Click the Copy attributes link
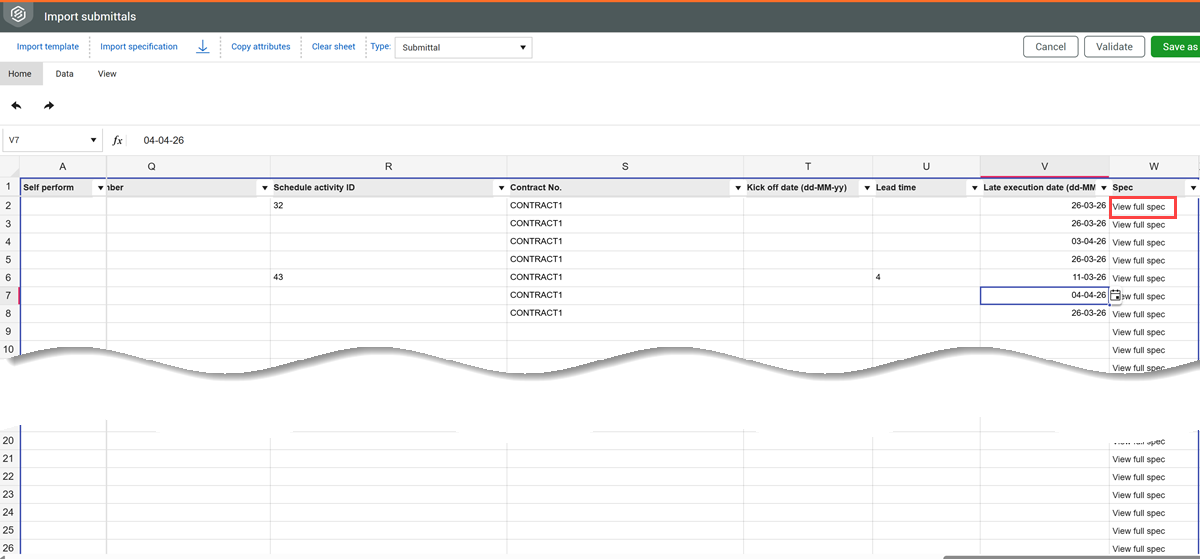 (x=261, y=47)
